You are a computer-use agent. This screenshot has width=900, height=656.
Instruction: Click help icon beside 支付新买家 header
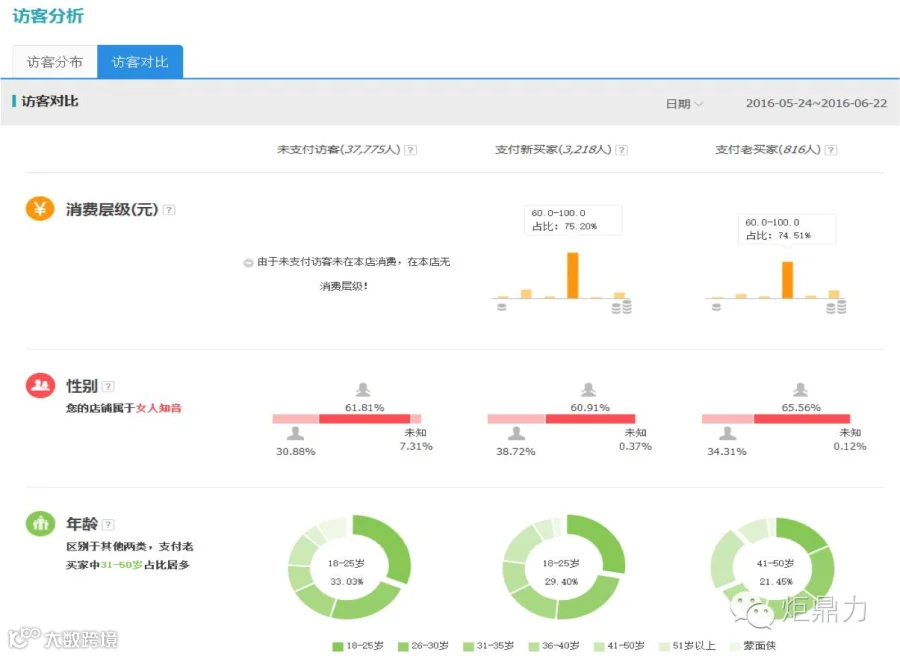622,150
